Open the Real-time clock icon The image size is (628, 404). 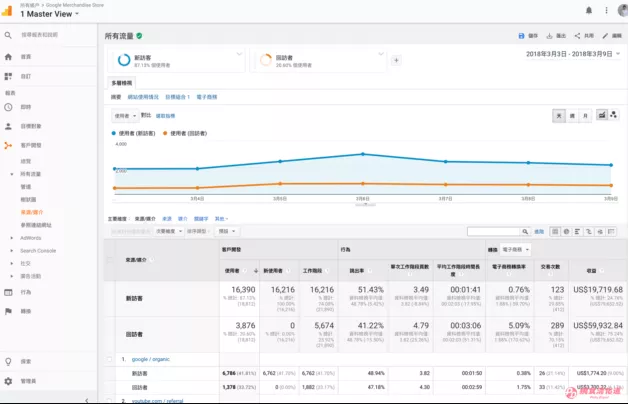coord(8,107)
